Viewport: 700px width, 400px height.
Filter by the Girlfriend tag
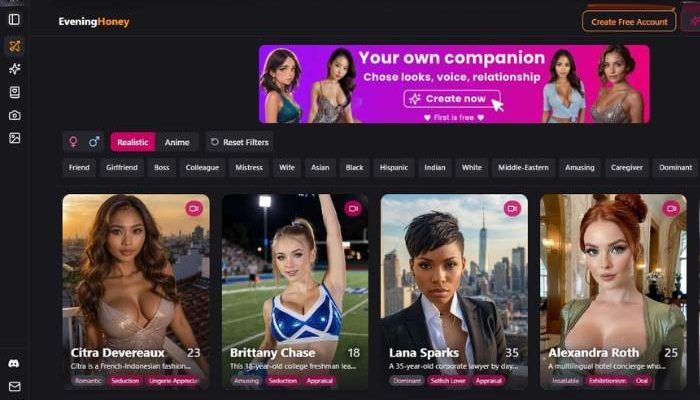click(122, 167)
